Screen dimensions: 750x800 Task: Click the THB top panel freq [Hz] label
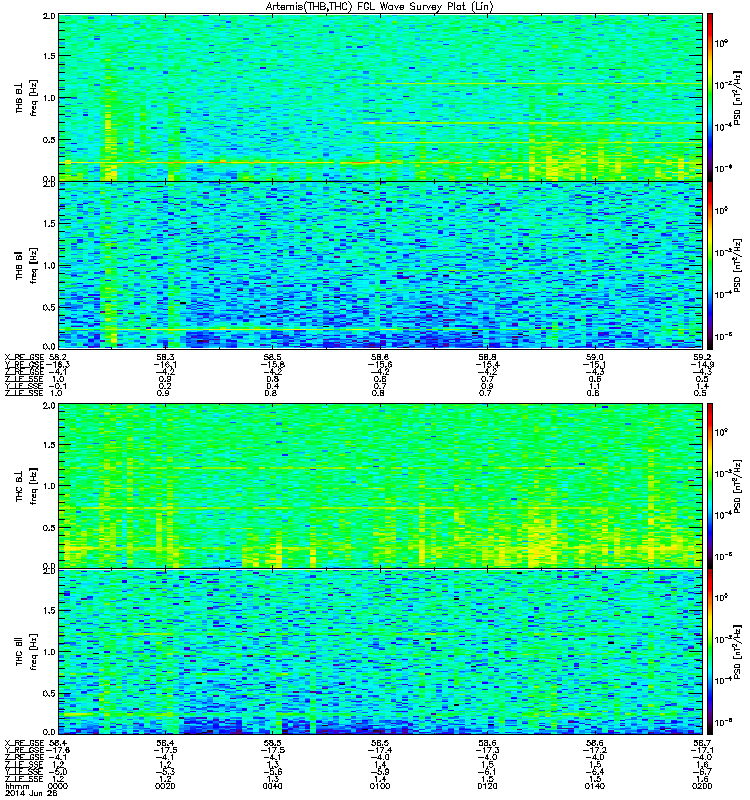click(x=34, y=97)
